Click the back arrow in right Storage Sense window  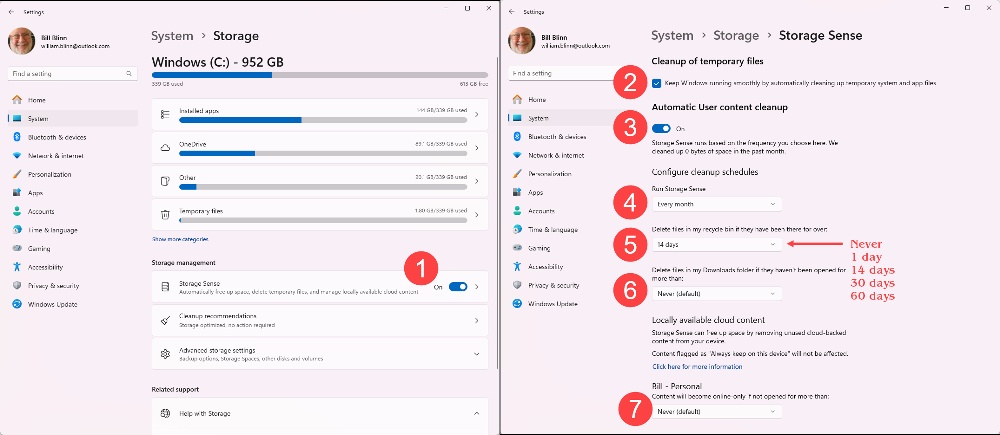511,11
